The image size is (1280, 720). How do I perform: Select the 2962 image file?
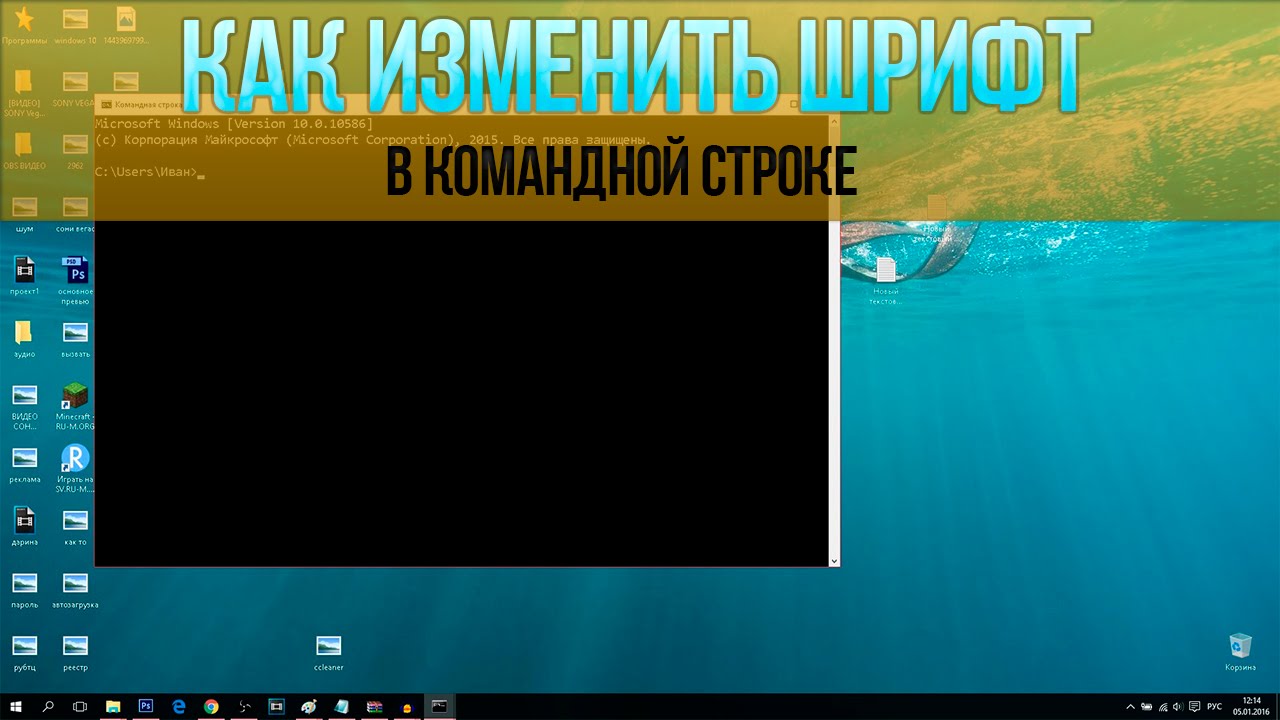coord(75,151)
